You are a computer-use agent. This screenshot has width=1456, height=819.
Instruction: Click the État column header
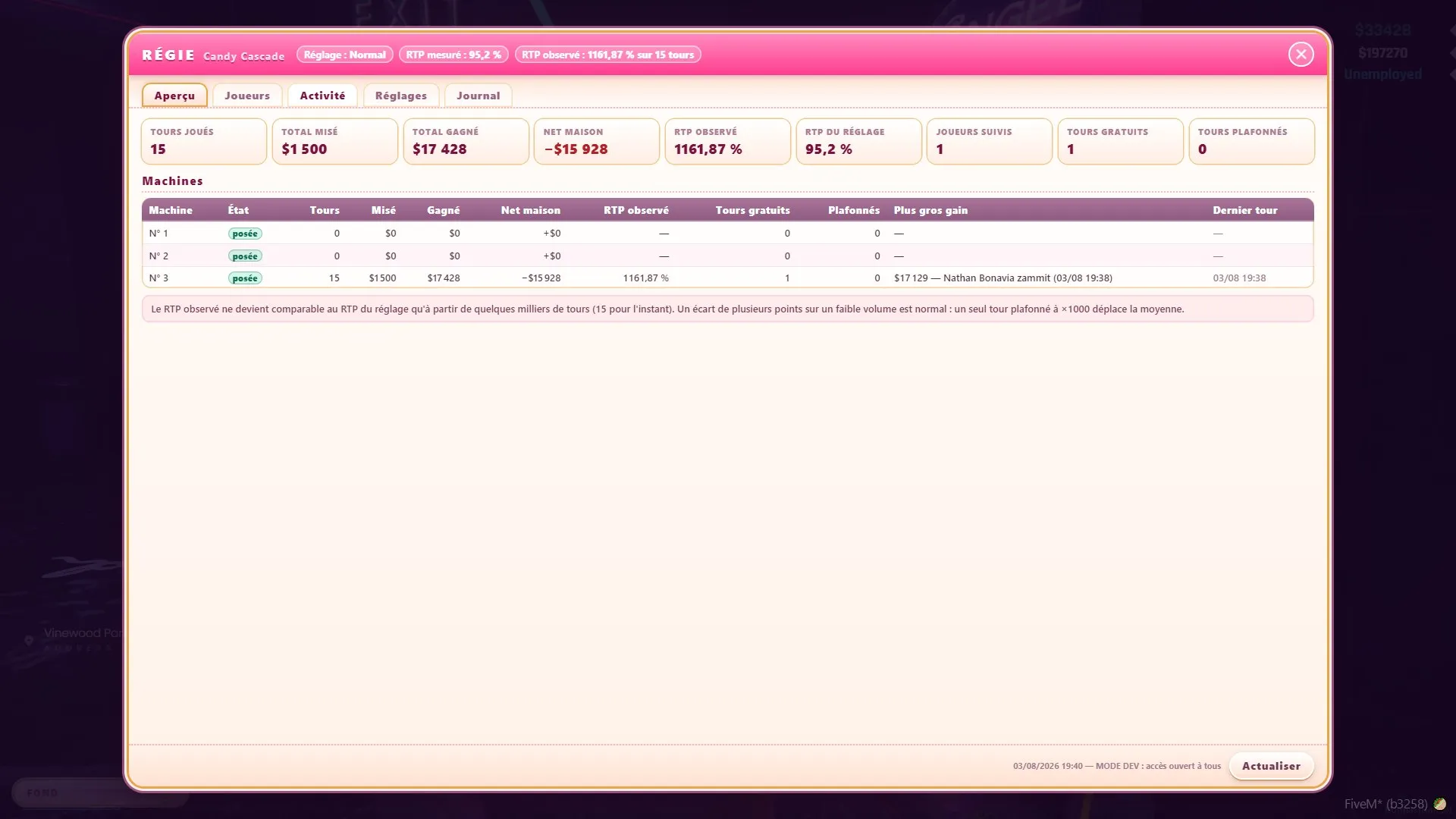(x=238, y=210)
